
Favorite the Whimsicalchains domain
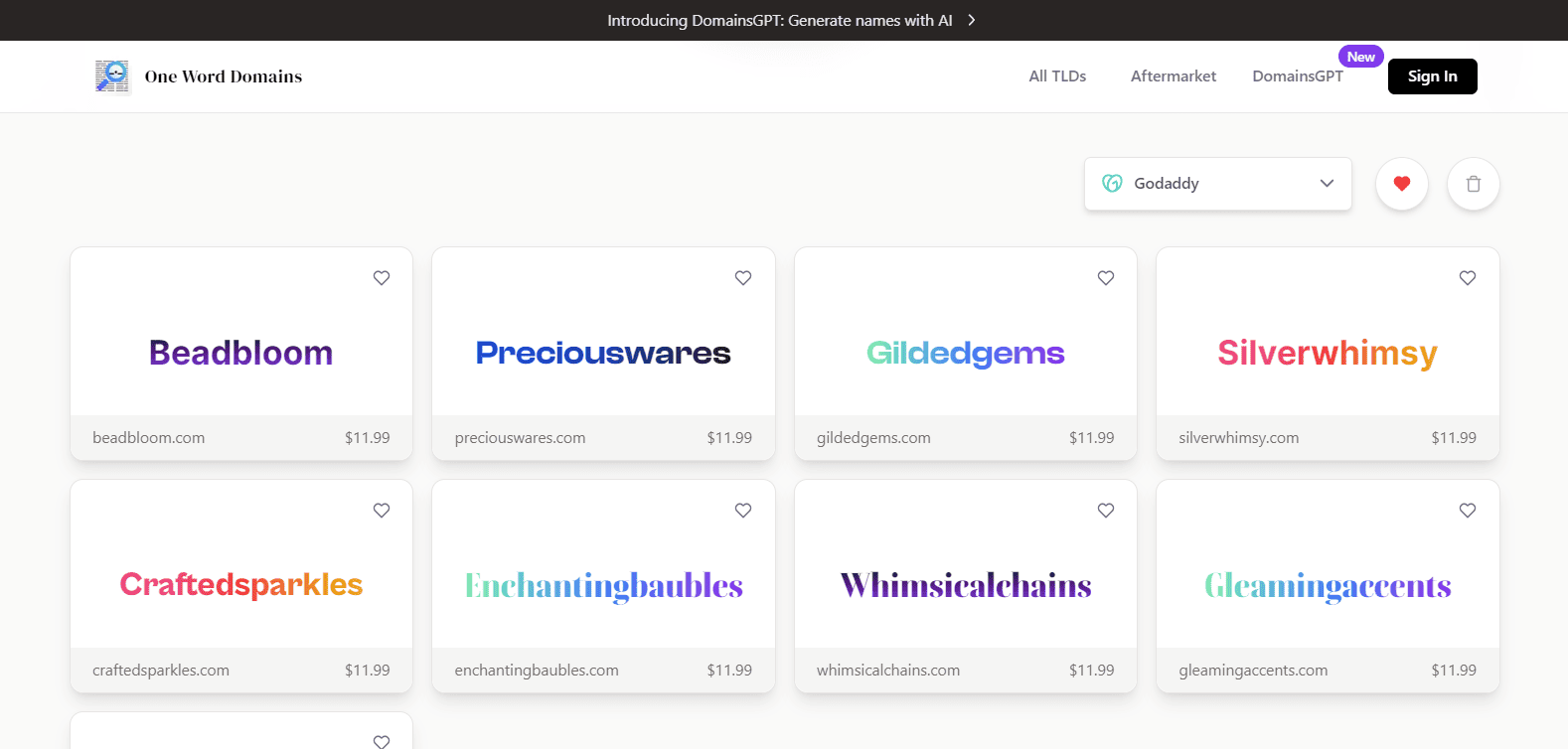tap(1105, 511)
